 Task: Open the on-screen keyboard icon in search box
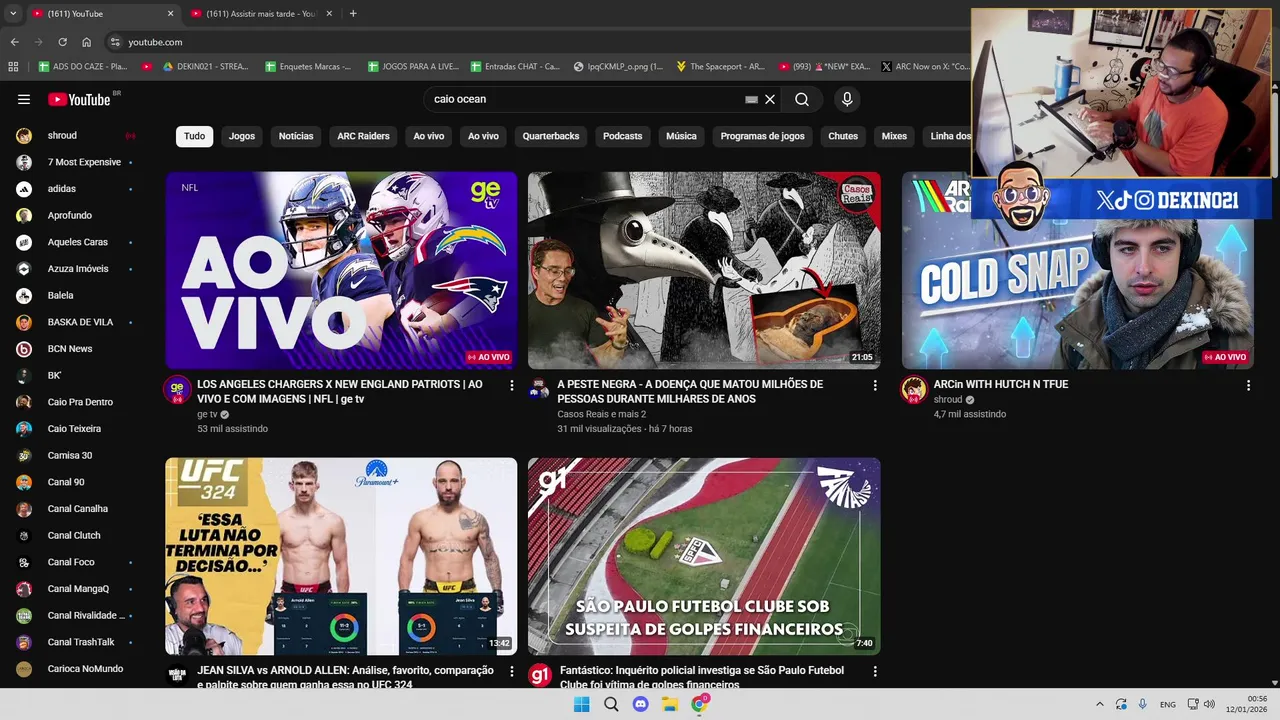click(x=752, y=100)
